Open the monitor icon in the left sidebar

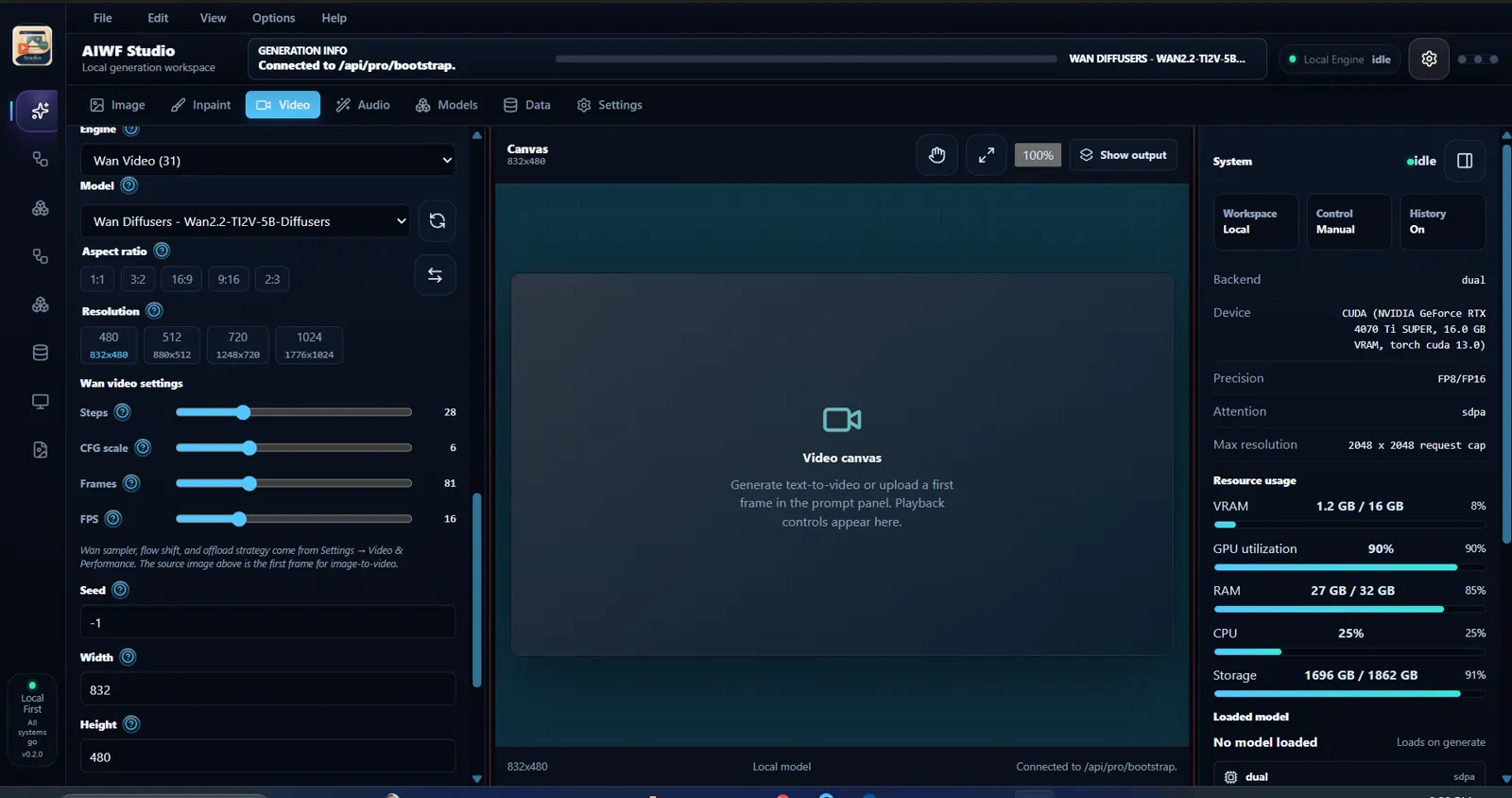tap(40, 402)
